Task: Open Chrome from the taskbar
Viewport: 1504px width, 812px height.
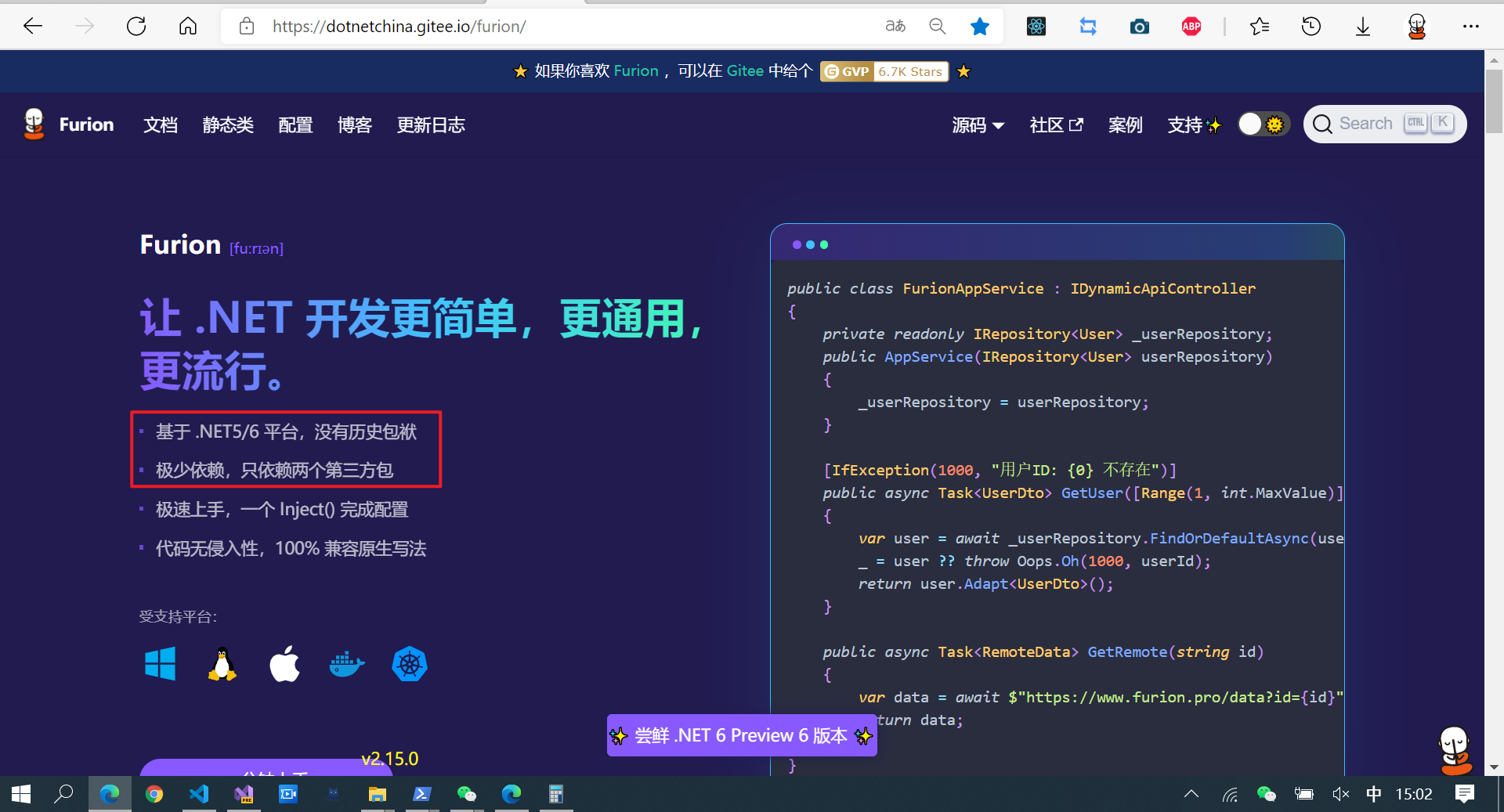Action: click(154, 794)
